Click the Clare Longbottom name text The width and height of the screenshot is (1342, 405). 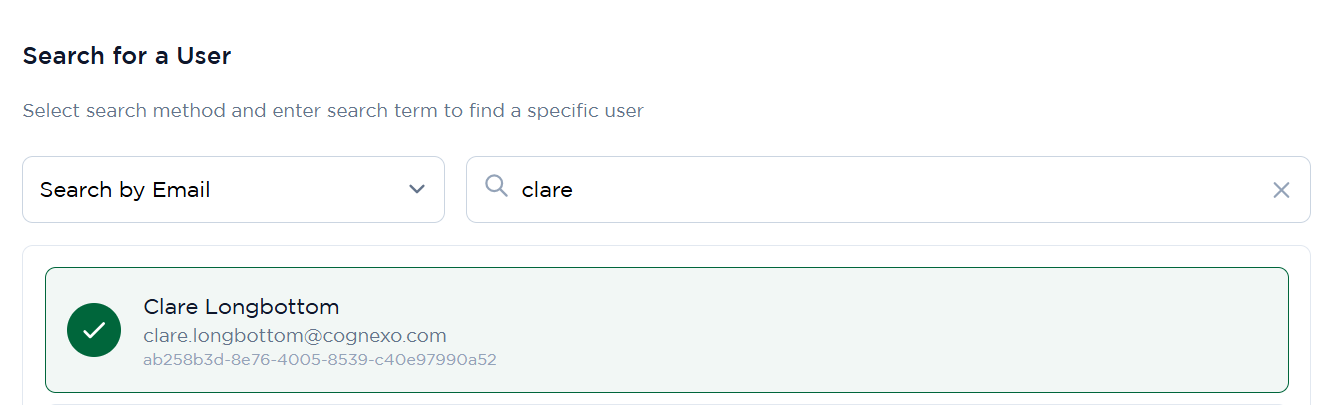[x=241, y=307]
